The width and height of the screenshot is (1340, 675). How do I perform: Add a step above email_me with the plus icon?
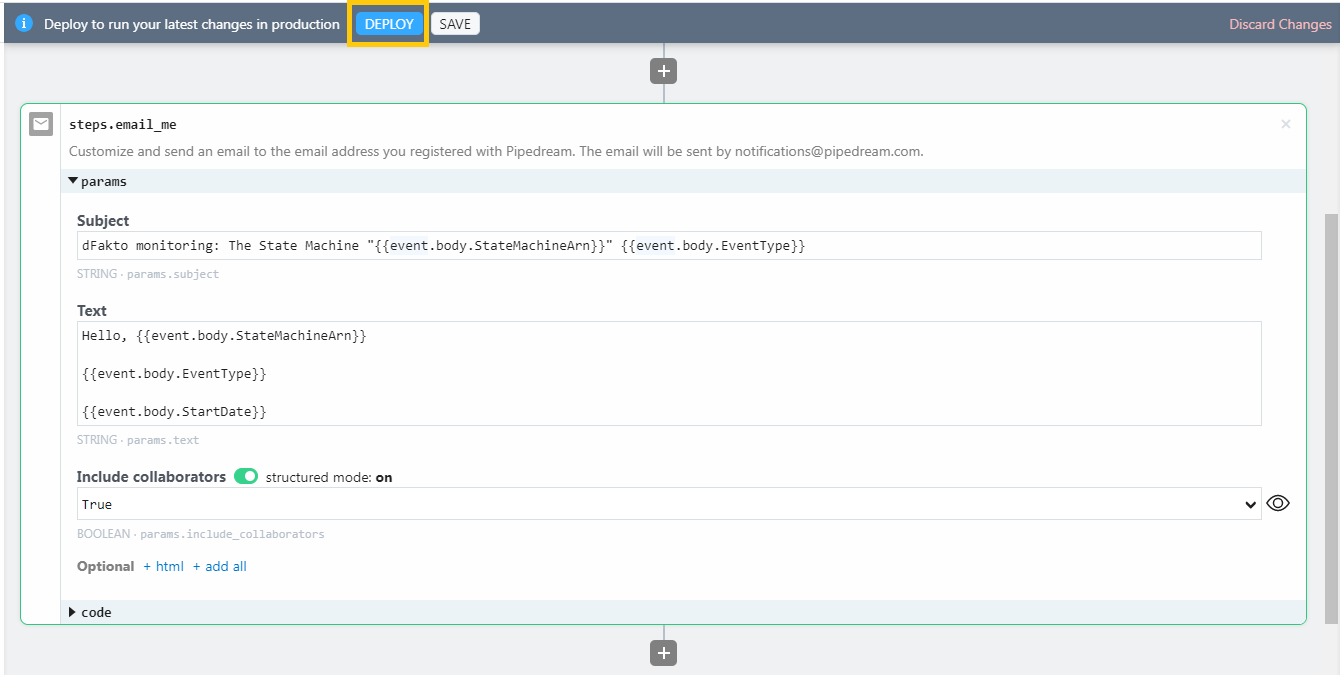663,71
